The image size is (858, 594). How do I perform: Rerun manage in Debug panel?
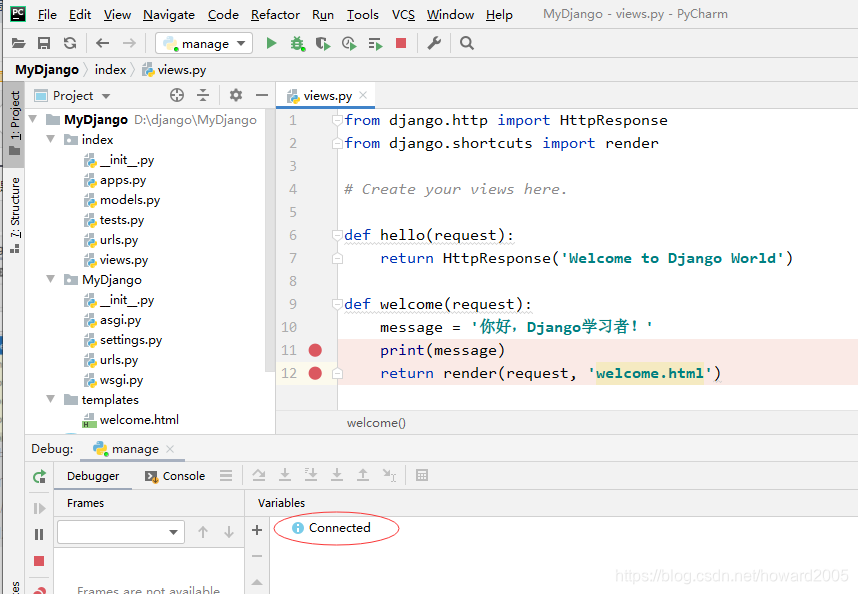(x=39, y=476)
